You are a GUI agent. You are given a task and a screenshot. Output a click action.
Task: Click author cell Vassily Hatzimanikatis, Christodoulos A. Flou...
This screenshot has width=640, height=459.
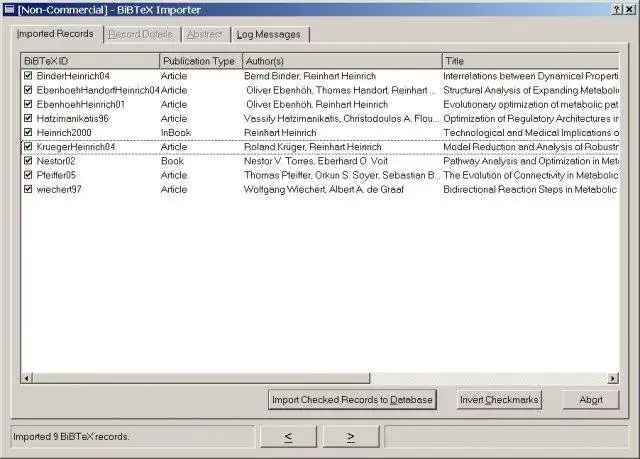(342, 119)
